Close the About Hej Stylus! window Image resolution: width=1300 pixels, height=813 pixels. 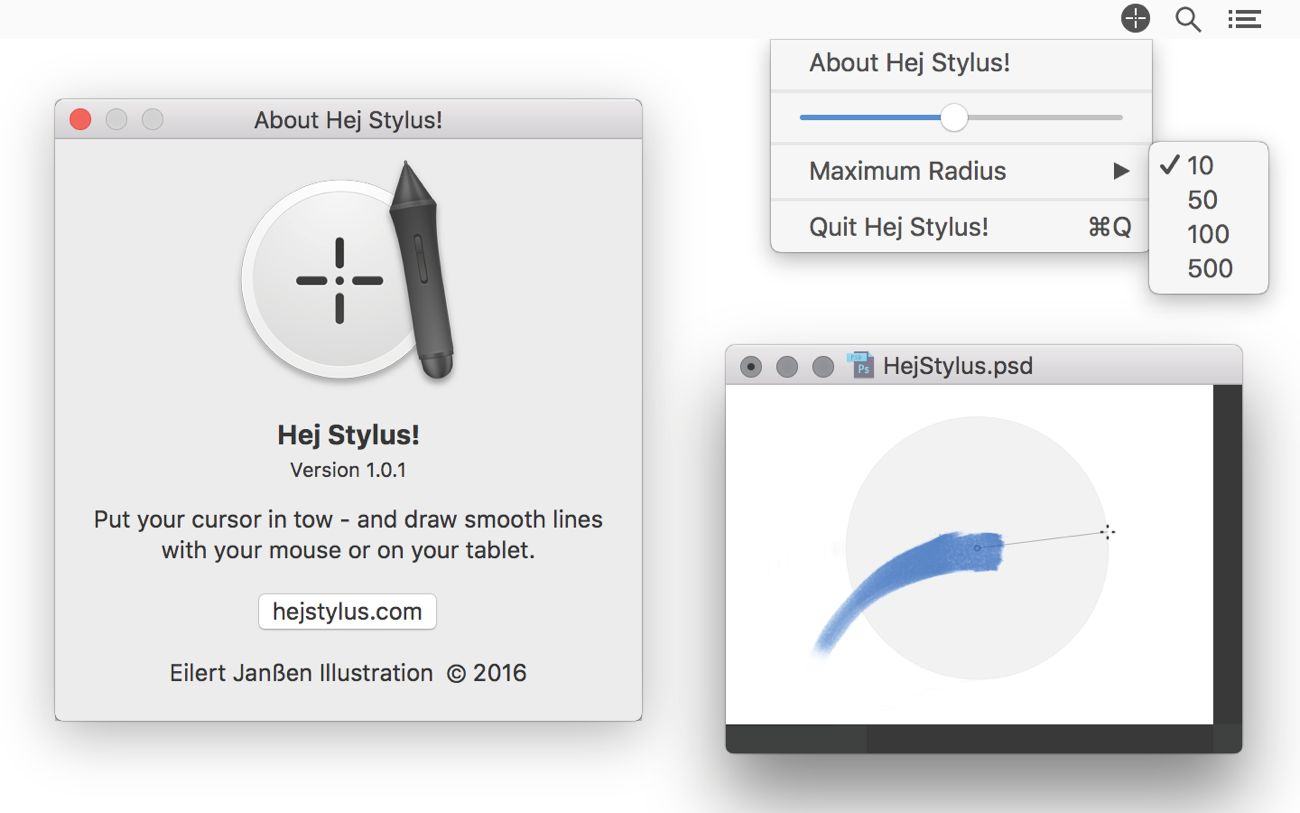tap(81, 120)
